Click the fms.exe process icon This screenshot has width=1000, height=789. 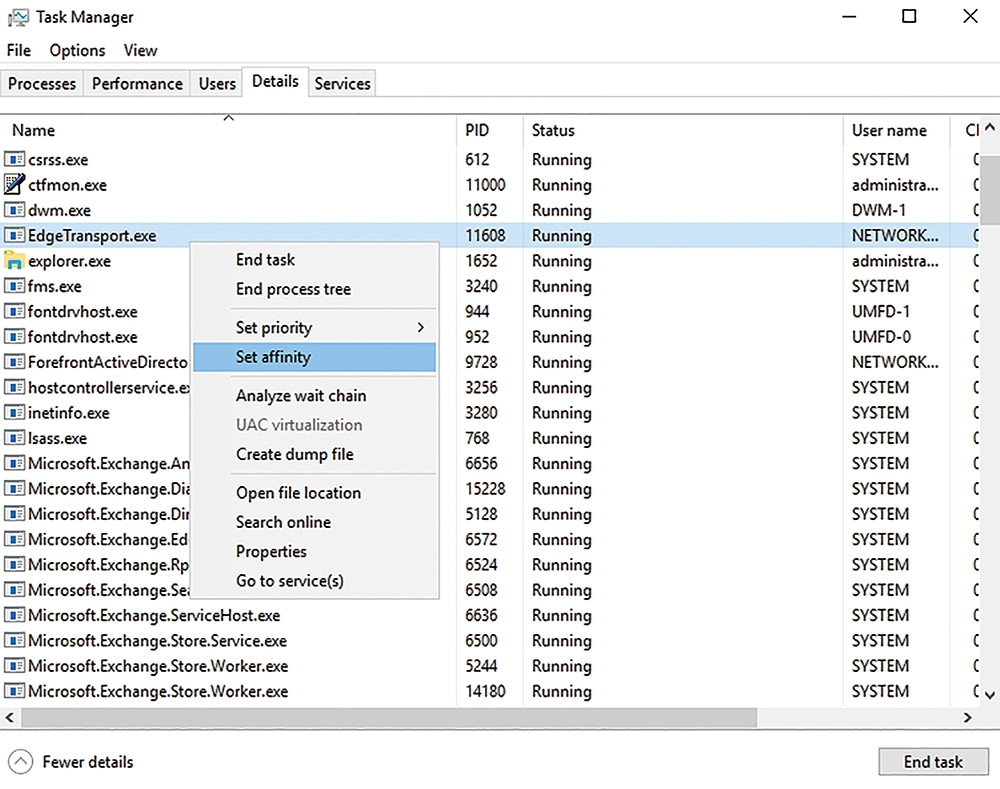coord(14,286)
